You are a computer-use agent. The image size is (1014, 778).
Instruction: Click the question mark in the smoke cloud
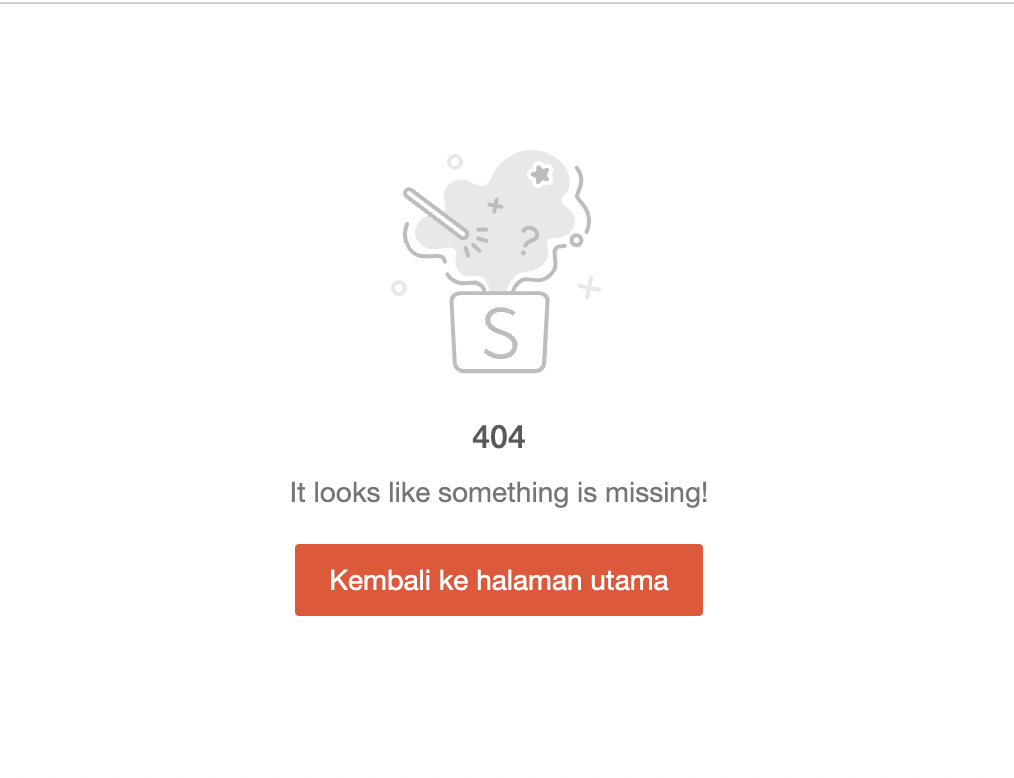coord(529,240)
